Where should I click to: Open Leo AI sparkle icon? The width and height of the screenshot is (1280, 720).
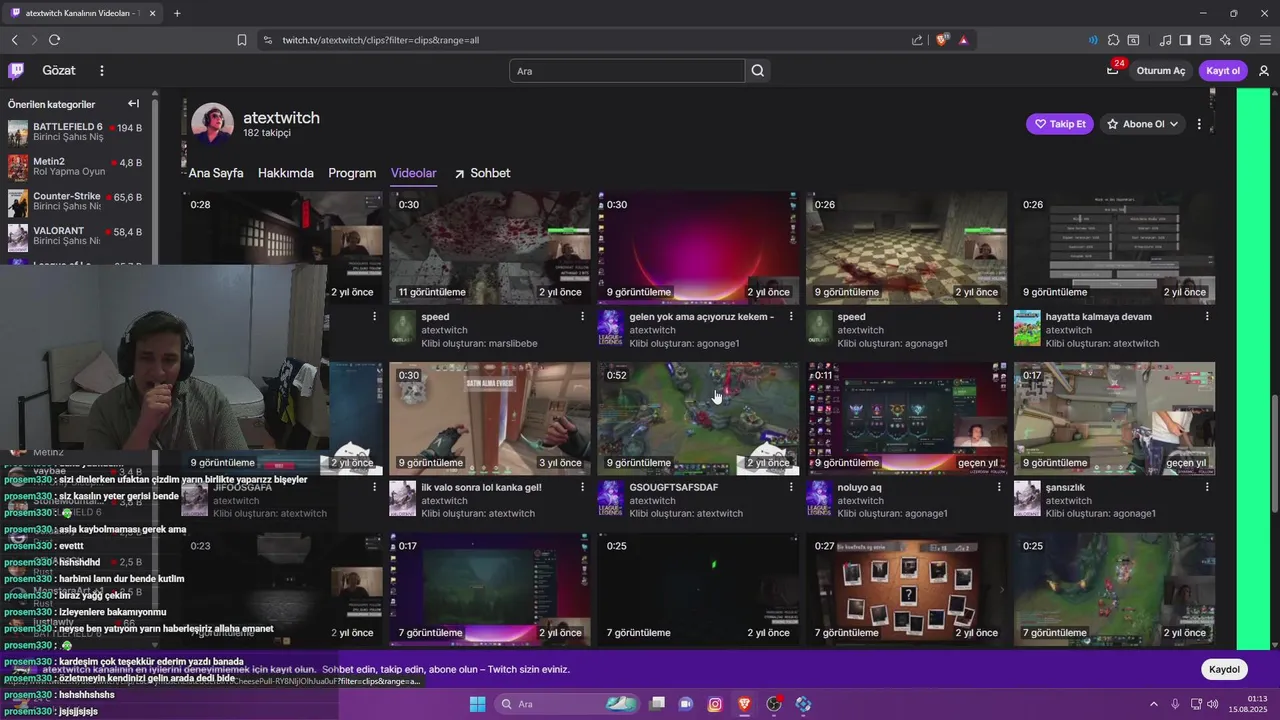(x=1225, y=40)
